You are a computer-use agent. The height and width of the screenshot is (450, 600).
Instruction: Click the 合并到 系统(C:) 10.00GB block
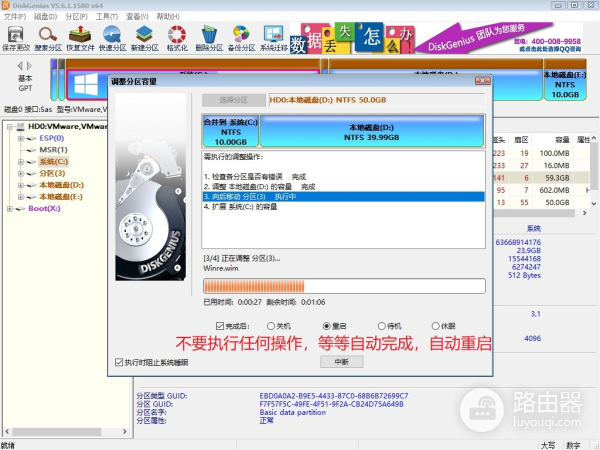coord(231,131)
